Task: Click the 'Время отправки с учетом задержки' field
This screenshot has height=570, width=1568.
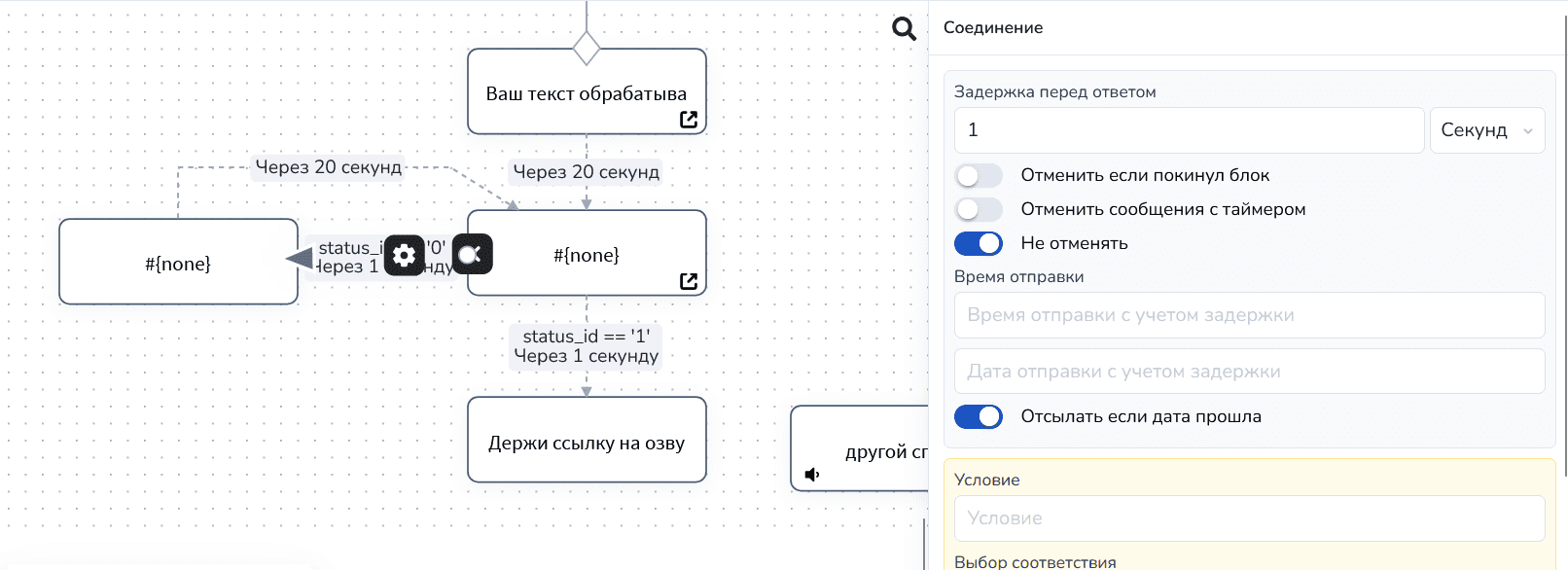Action: click(1249, 316)
